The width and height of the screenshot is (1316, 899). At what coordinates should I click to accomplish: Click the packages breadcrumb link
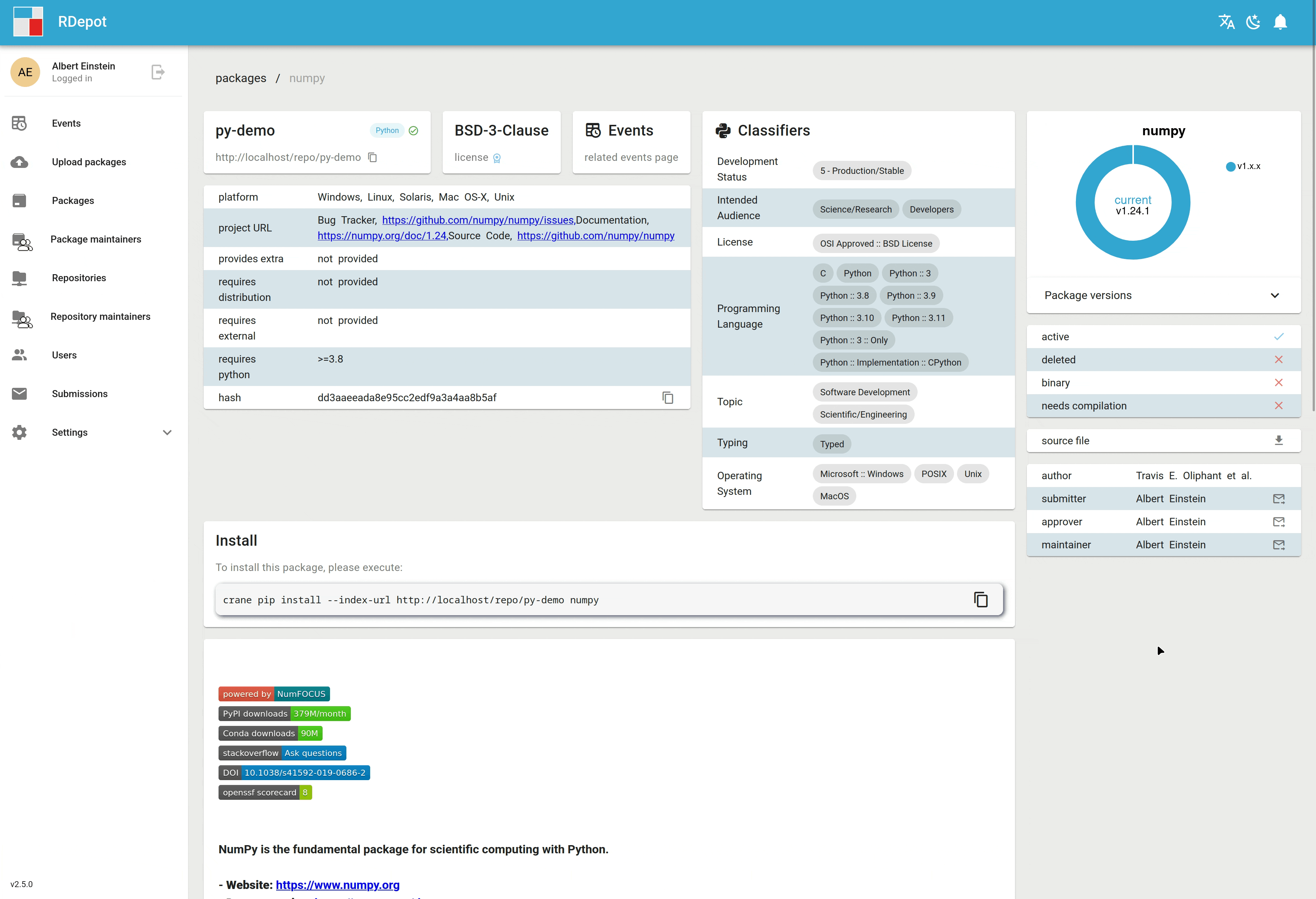(x=241, y=78)
